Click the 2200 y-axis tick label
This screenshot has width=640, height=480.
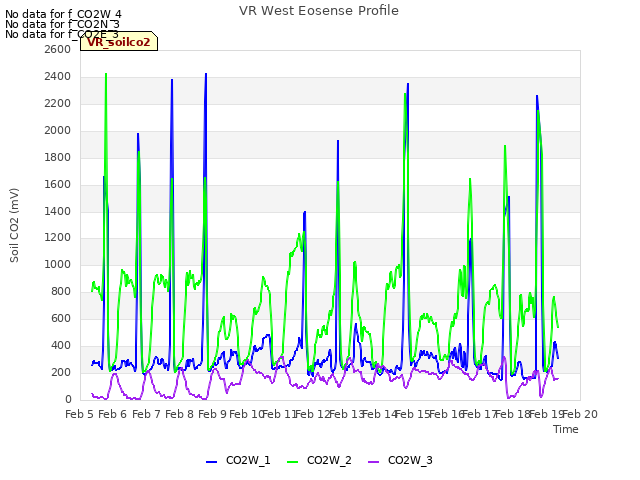58,103
